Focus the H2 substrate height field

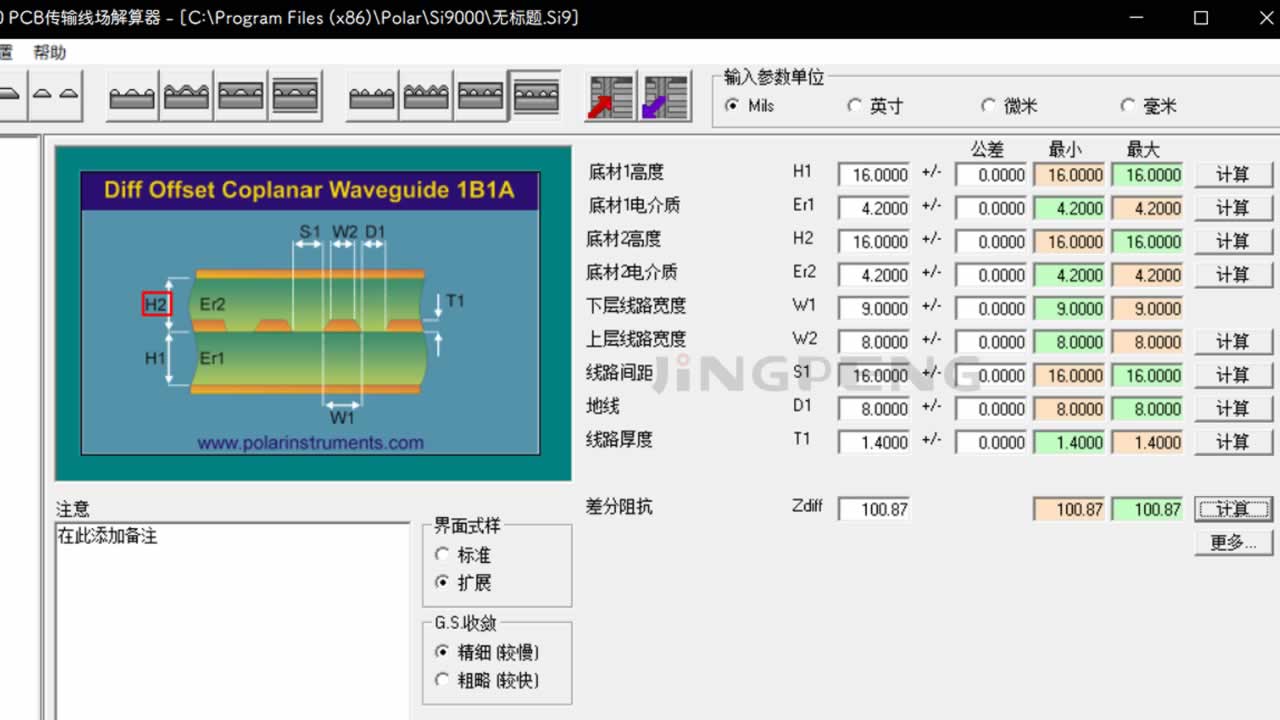874,242
